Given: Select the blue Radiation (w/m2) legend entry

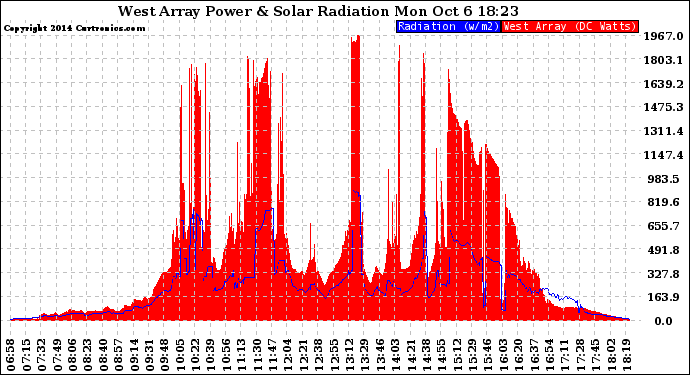Looking at the screenshot, I should [x=448, y=26].
